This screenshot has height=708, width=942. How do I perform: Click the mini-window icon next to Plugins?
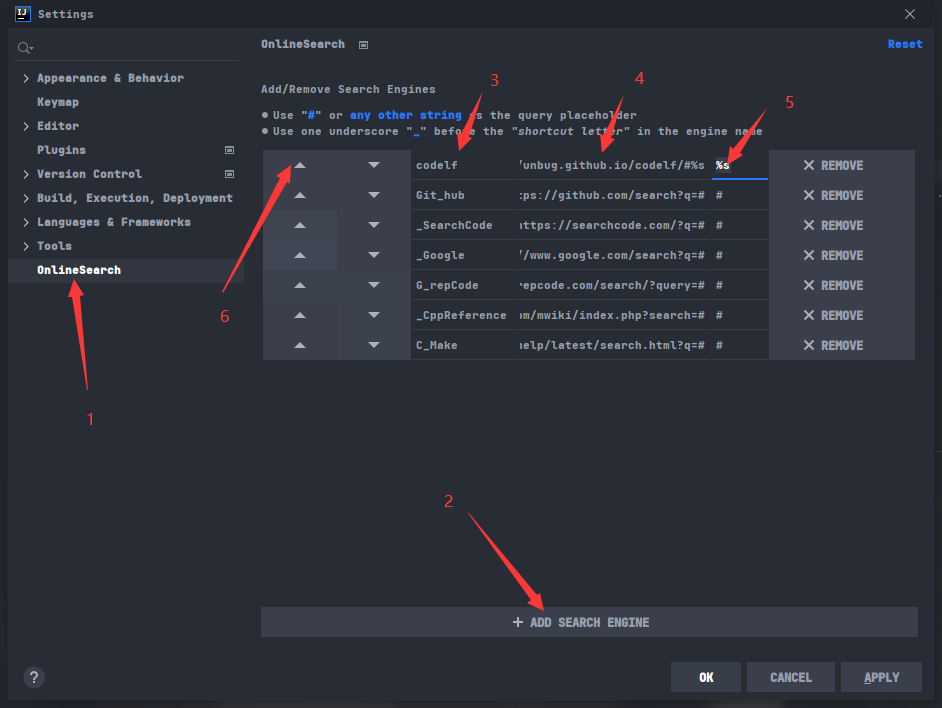[x=230, y=149]
